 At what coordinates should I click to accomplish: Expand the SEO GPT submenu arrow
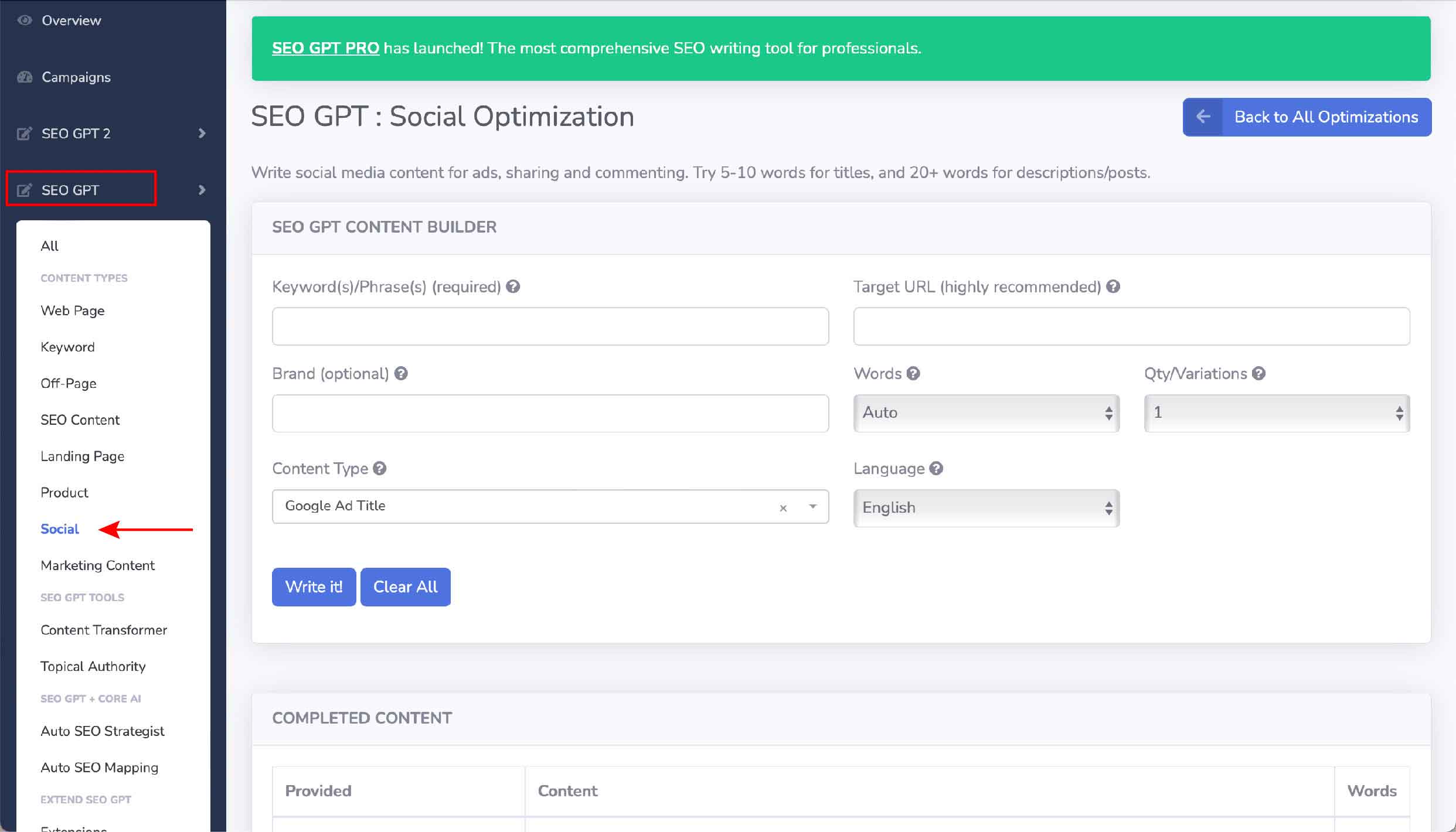tap(201, 190)
